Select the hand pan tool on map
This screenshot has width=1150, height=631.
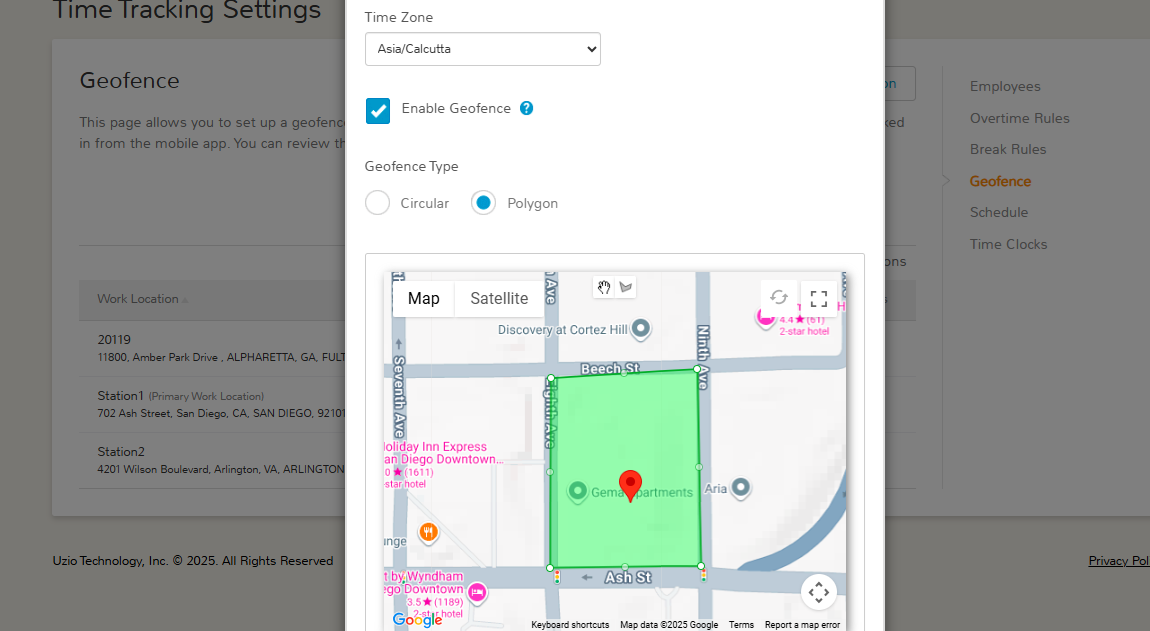point(604,287)
